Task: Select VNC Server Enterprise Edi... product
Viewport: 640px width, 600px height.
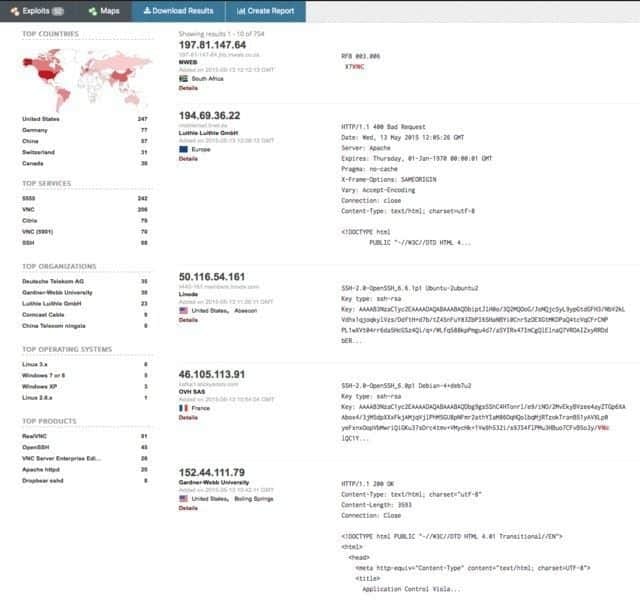Action: coord(61,458)
